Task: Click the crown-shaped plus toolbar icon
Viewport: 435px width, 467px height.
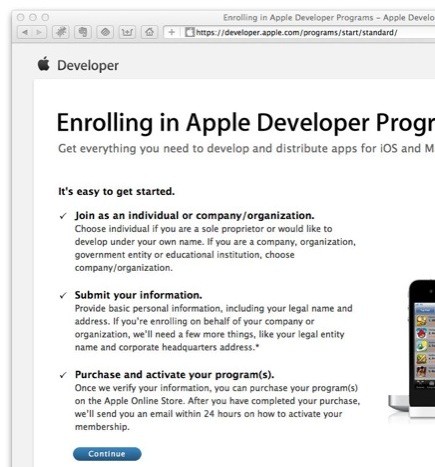Action: pos(127,32)
